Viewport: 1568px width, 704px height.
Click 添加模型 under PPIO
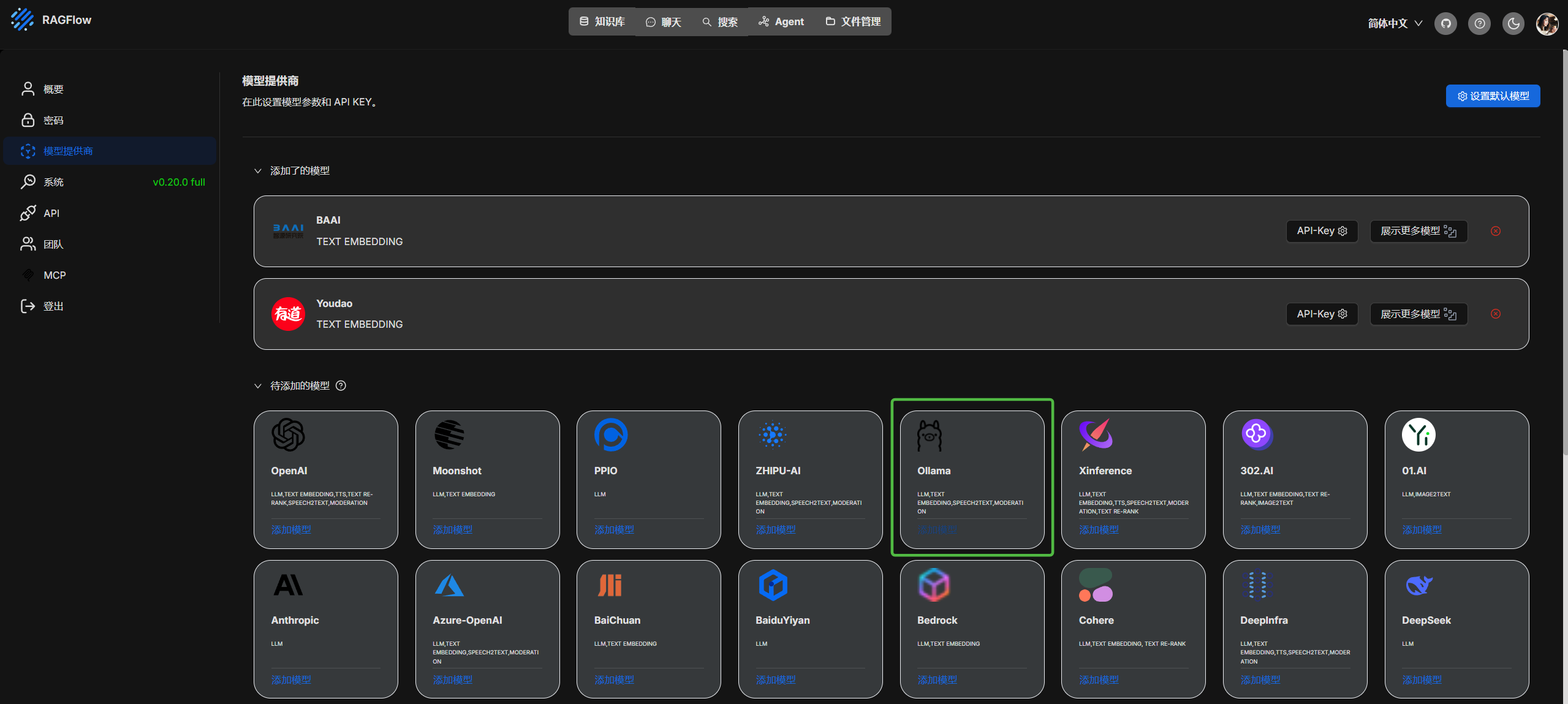(614, 529)
